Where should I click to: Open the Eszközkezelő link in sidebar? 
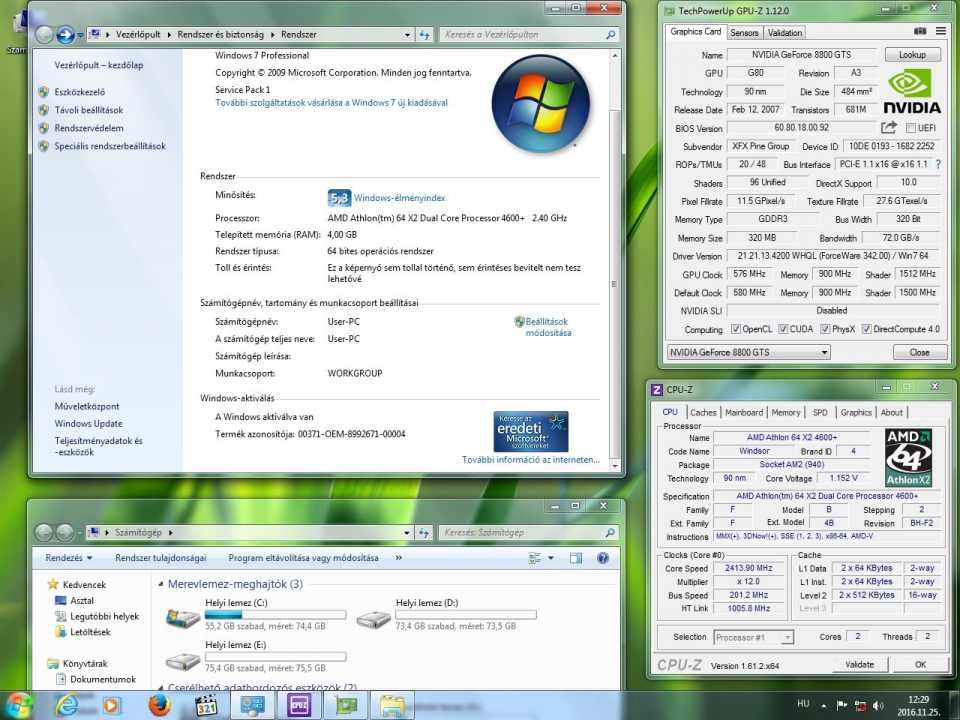click(82, 92)
